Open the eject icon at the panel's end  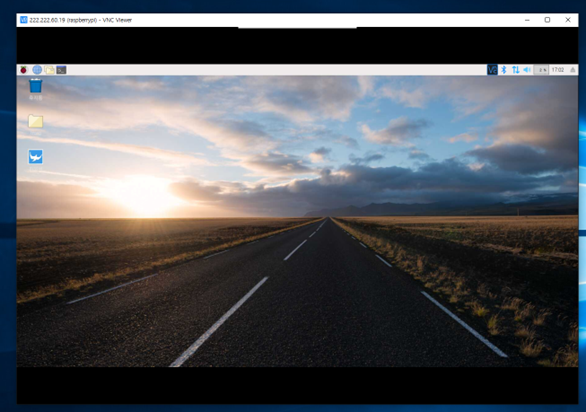click(x=573, y=70)
